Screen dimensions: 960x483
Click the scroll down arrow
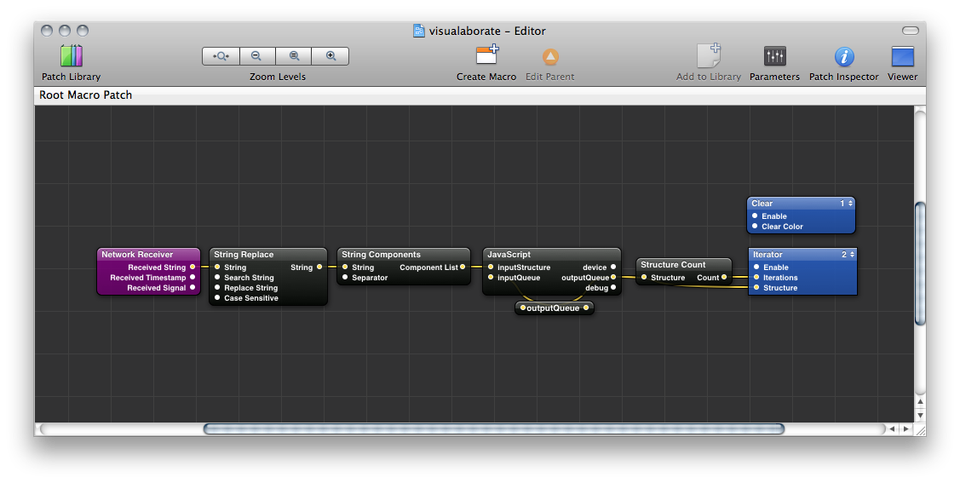click(x=920, y=415)
